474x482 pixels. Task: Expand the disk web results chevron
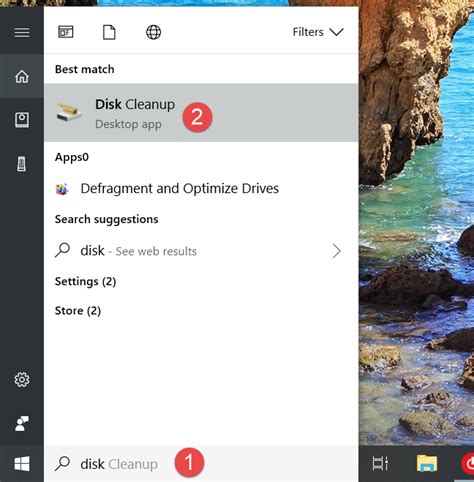(x=337, y=251)
